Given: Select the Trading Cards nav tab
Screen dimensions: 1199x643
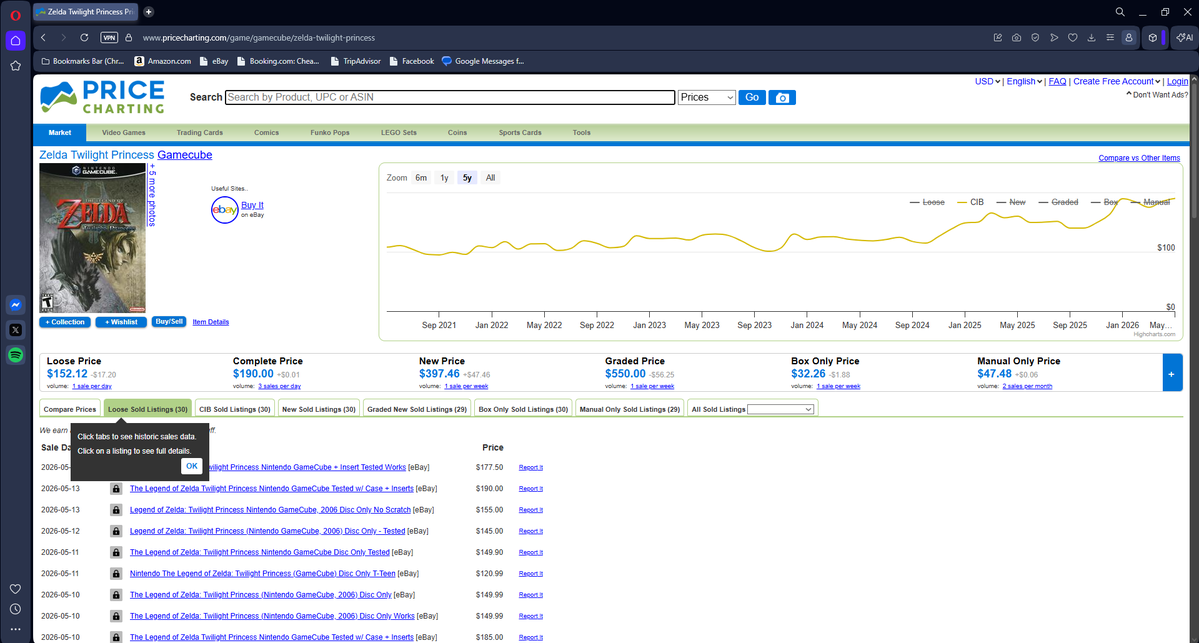Looking at the screenshot, I should [x=200, y=132].
